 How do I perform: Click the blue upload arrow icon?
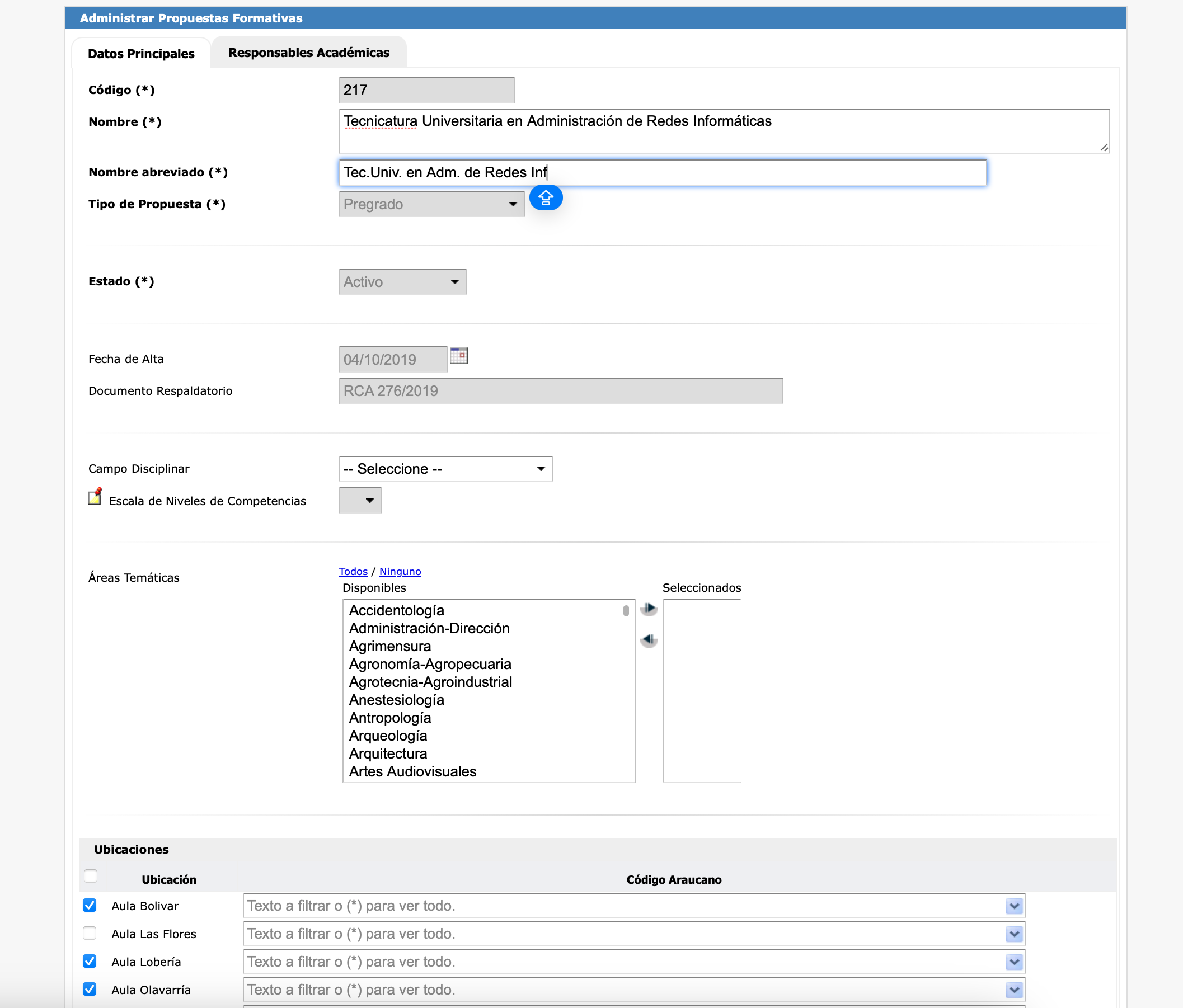coord(545,198)
